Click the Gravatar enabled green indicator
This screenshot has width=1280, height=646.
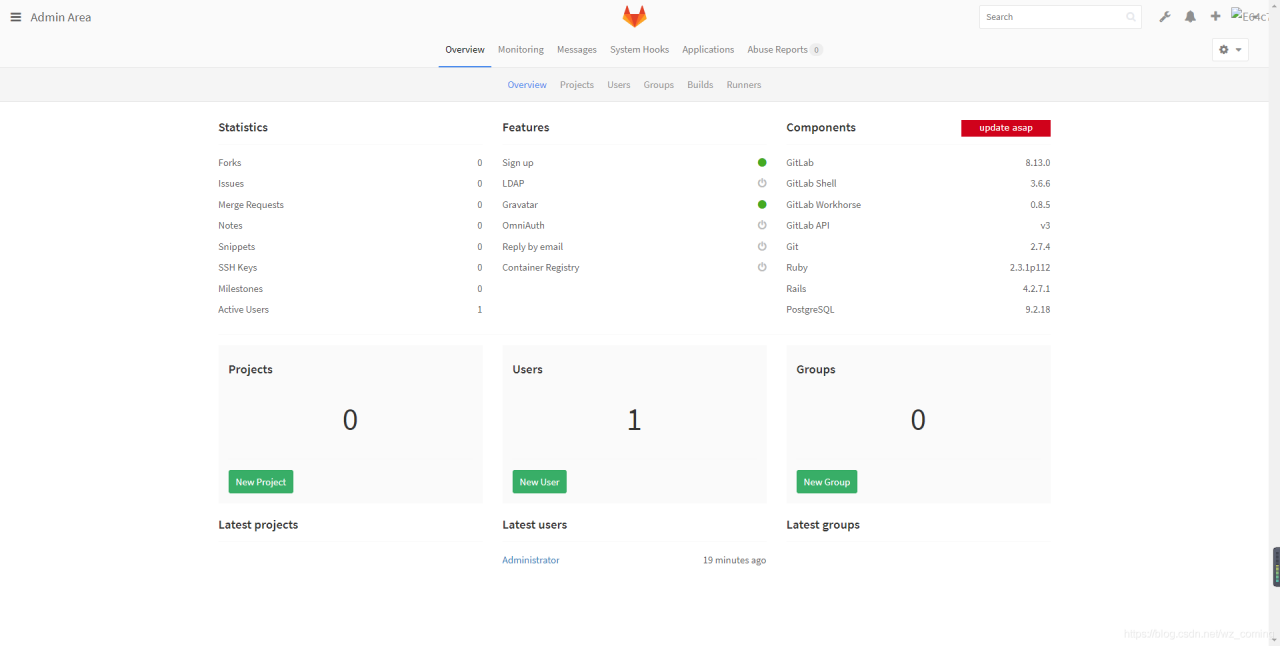pos(762,204)
